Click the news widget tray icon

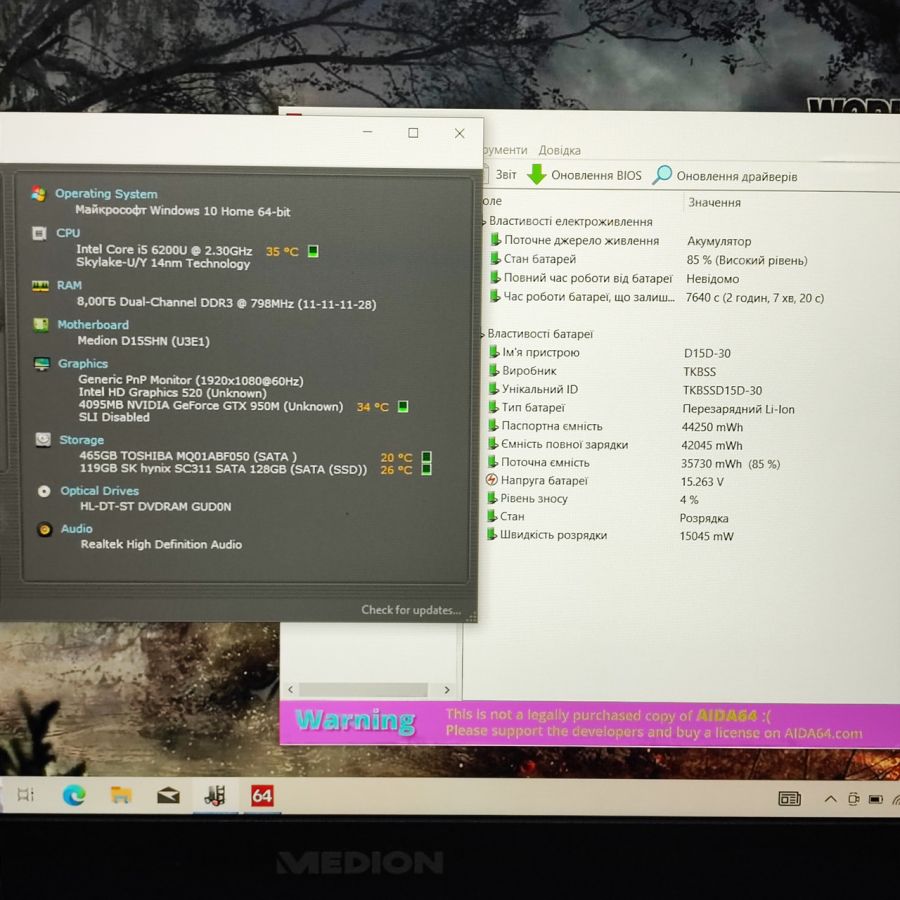(x=790, y=799)
